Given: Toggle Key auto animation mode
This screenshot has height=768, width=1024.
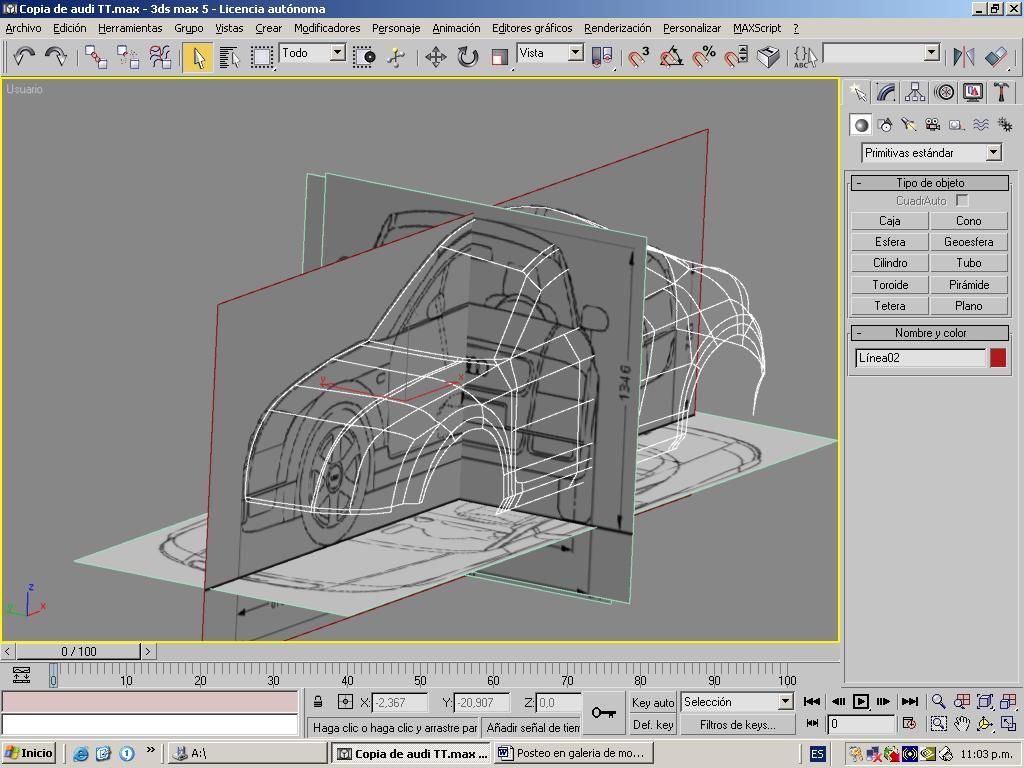Looking at the screenshot, I should pyautogui.click(x=653, y=702).
